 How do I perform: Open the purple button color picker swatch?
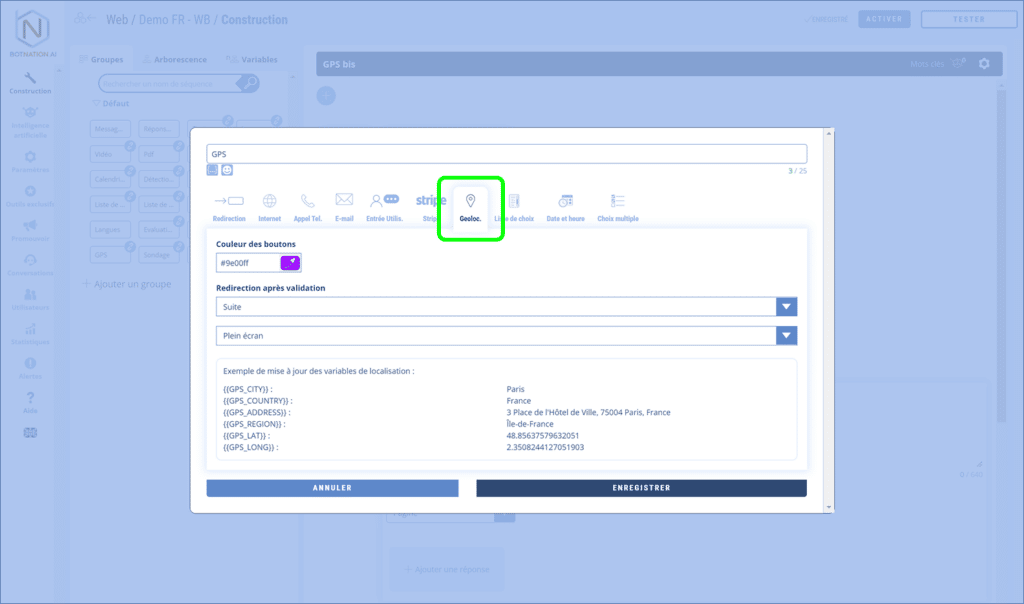coord(289,263)
